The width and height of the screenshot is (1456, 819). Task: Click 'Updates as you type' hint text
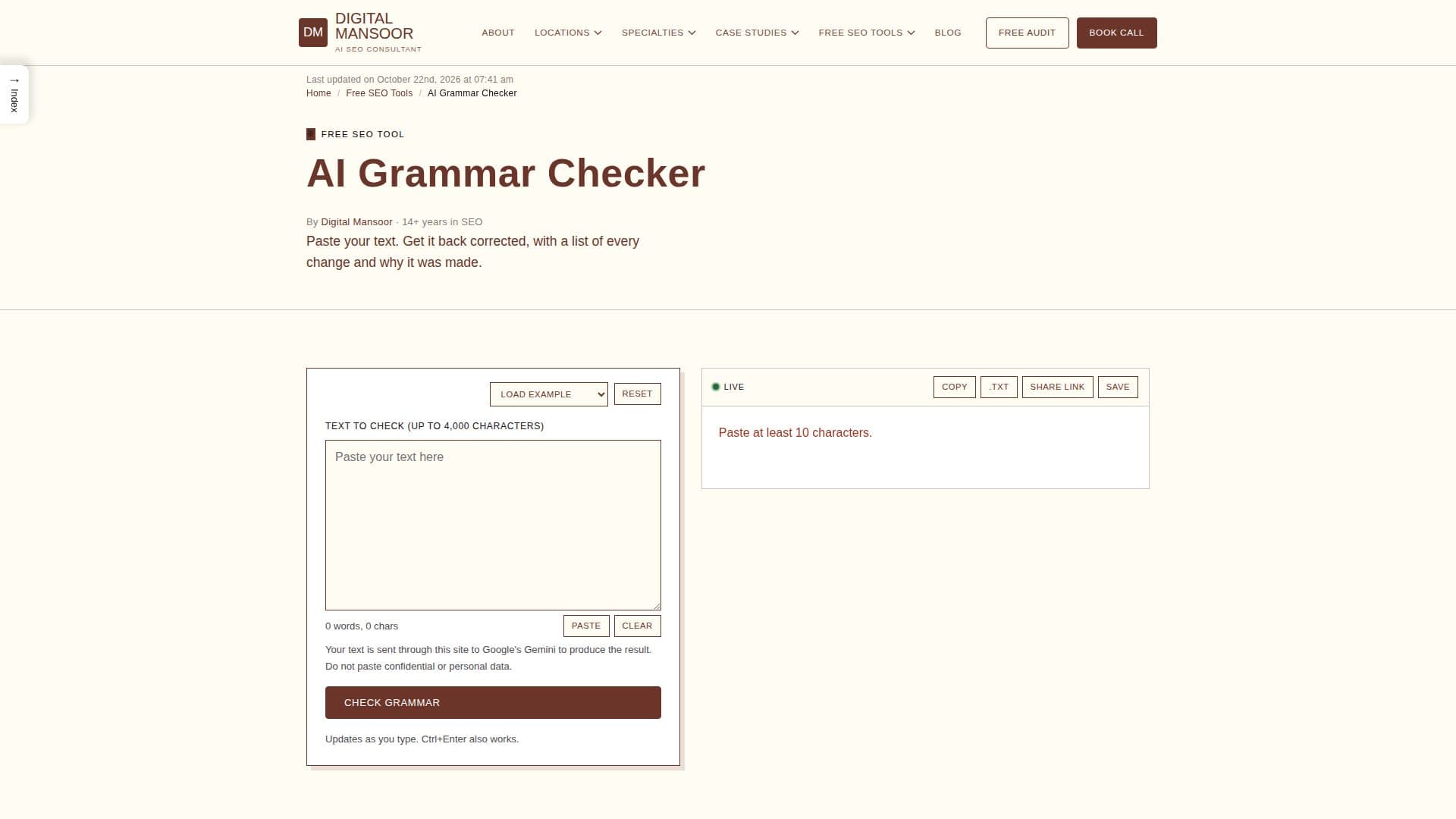[x=422, y=739]
